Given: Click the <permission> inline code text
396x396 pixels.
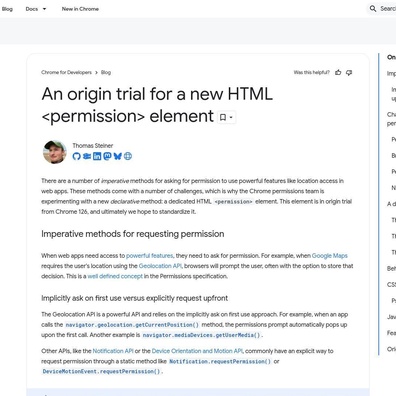Looking at the screenshot, I should click(233, 202).
